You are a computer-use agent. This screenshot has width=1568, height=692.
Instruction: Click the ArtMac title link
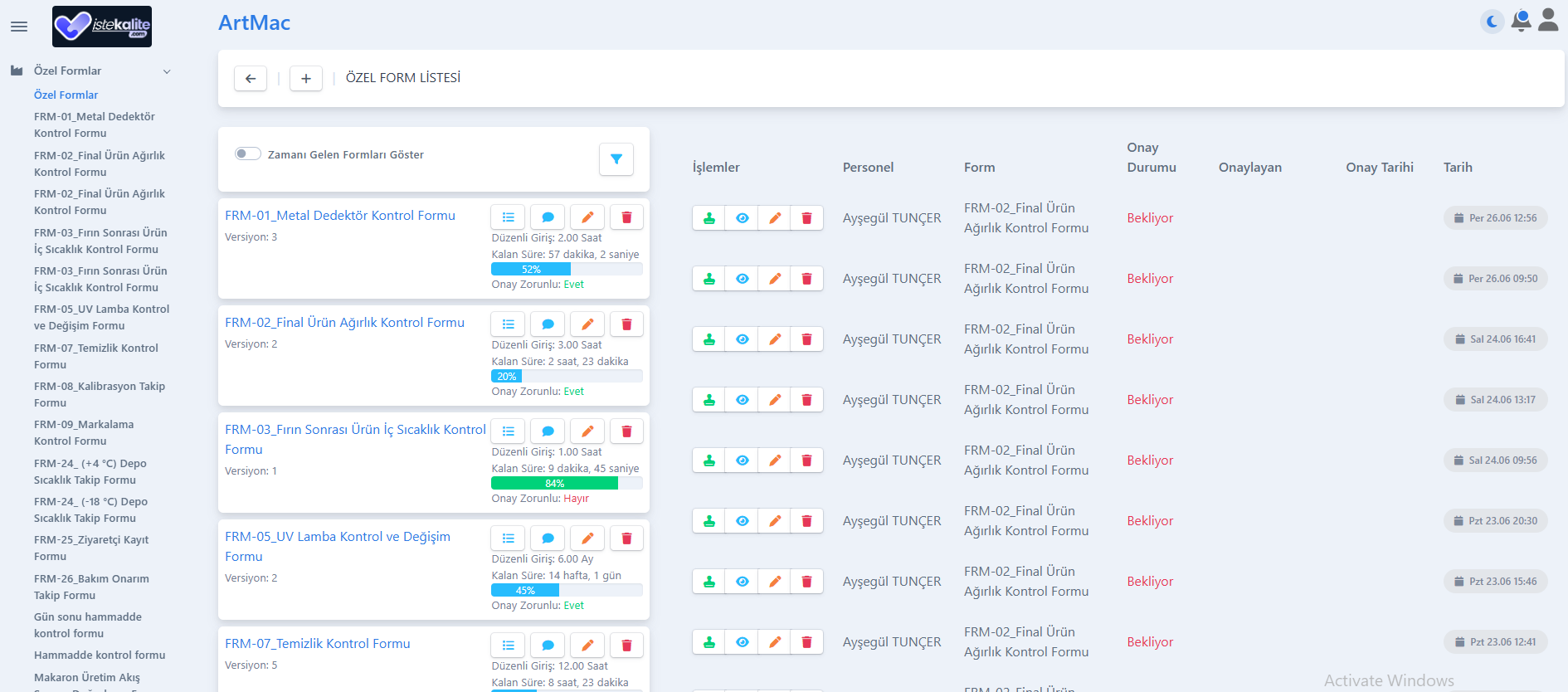coord(254,22)
